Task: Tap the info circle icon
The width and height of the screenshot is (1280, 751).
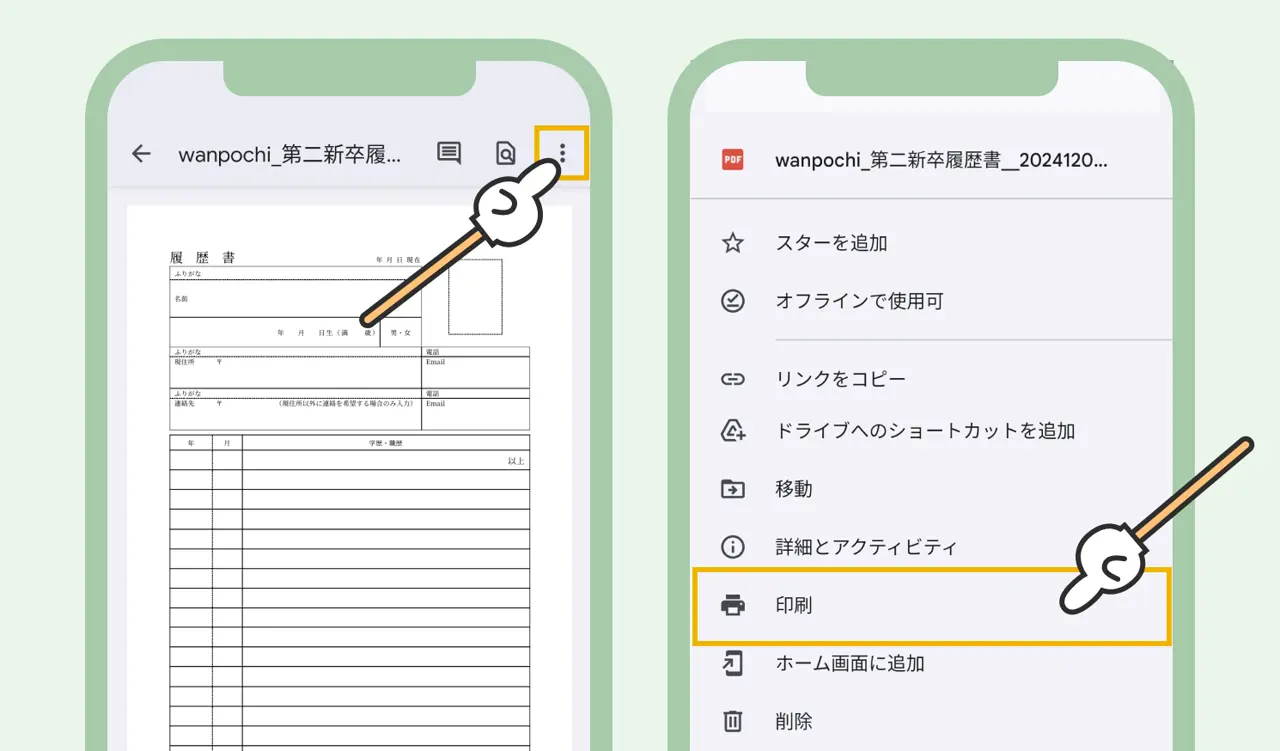Action: [x=733, y=547]
